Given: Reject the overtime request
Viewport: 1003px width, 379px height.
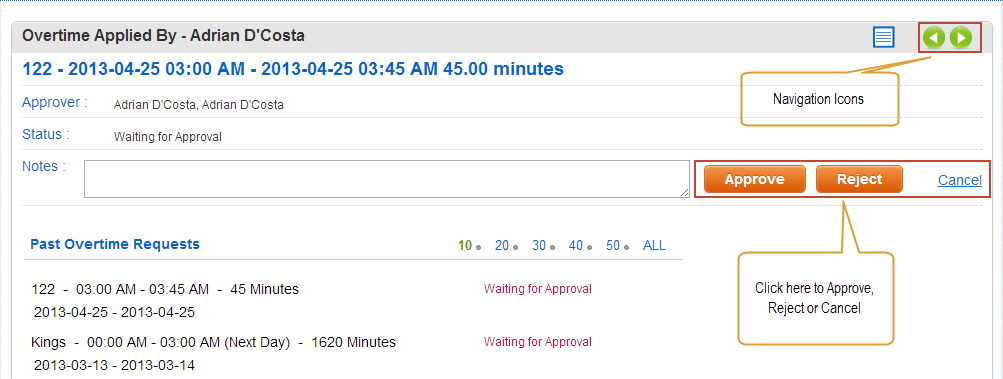Looking at the screenshot, I should pyautogui.click(x=859, y=179).
